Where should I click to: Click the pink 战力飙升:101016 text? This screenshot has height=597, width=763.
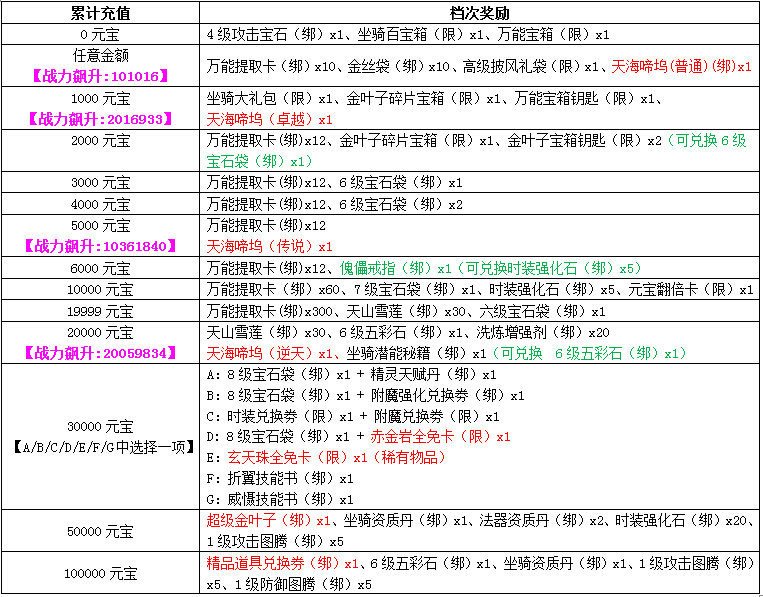pyautogui.click(x=99, y=75)
